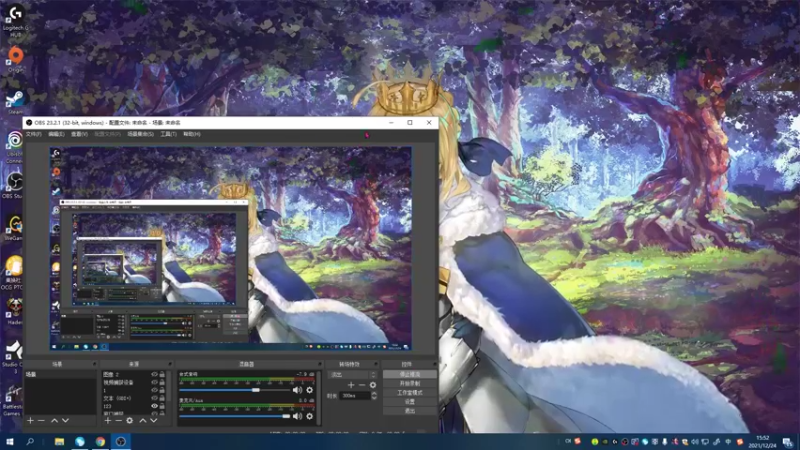Move the scene up in the Scenes panel
The width and height of the screenshot is (800, 450).
[54, 420]
